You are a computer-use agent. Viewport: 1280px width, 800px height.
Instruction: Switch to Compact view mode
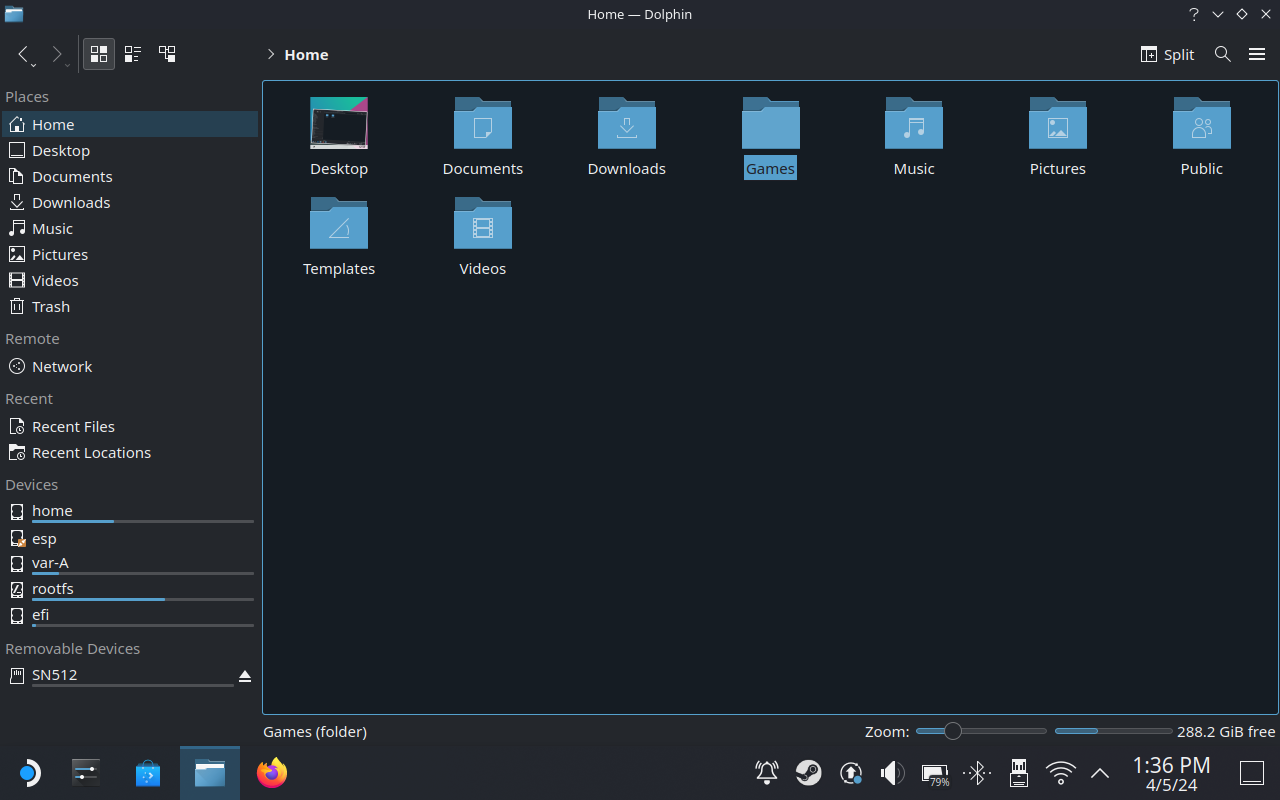[133, 54]
